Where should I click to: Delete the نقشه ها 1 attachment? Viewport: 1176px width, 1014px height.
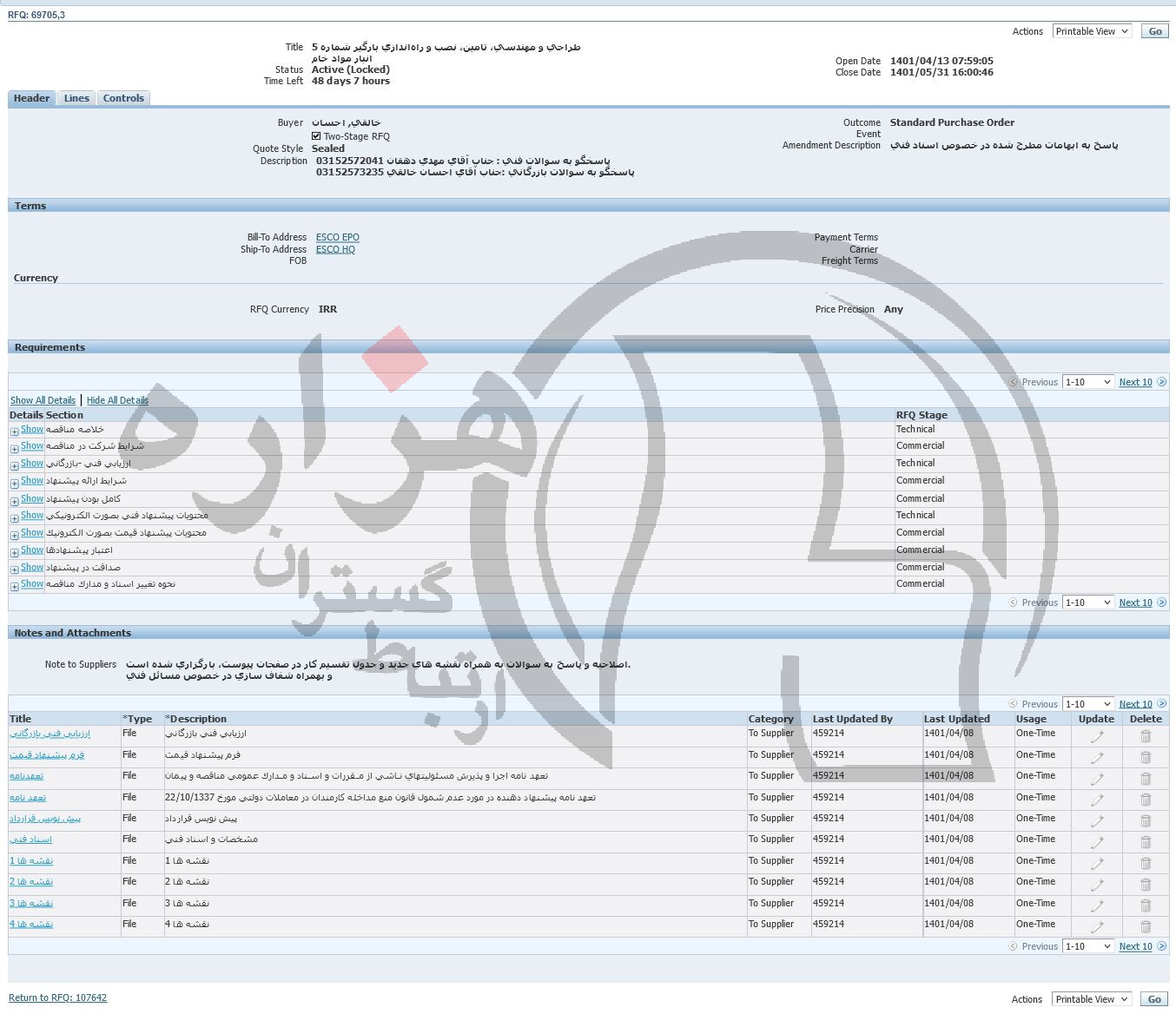1145,863
